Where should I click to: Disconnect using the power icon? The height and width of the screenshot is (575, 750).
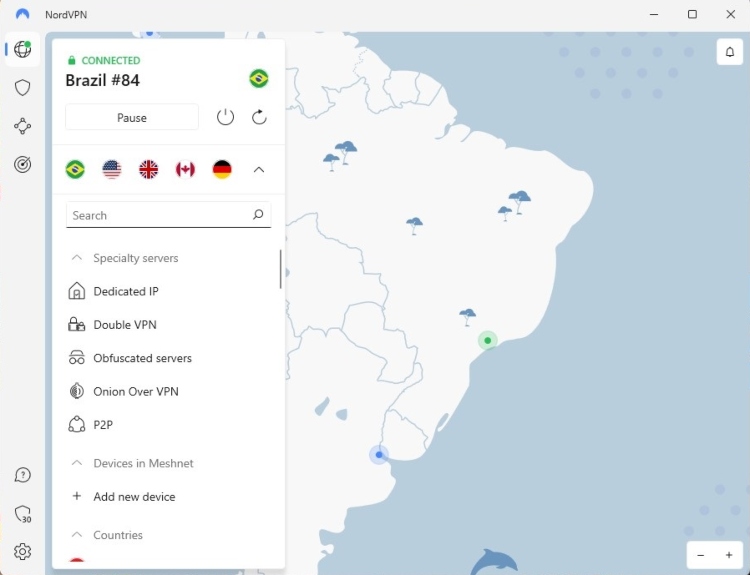(x=225, y=117)
